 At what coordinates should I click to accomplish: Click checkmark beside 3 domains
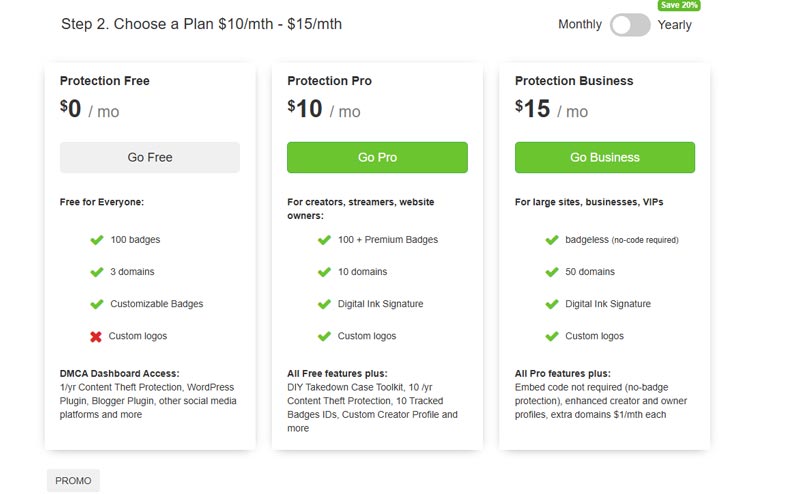pyautogui.click(x=97, y=272)
